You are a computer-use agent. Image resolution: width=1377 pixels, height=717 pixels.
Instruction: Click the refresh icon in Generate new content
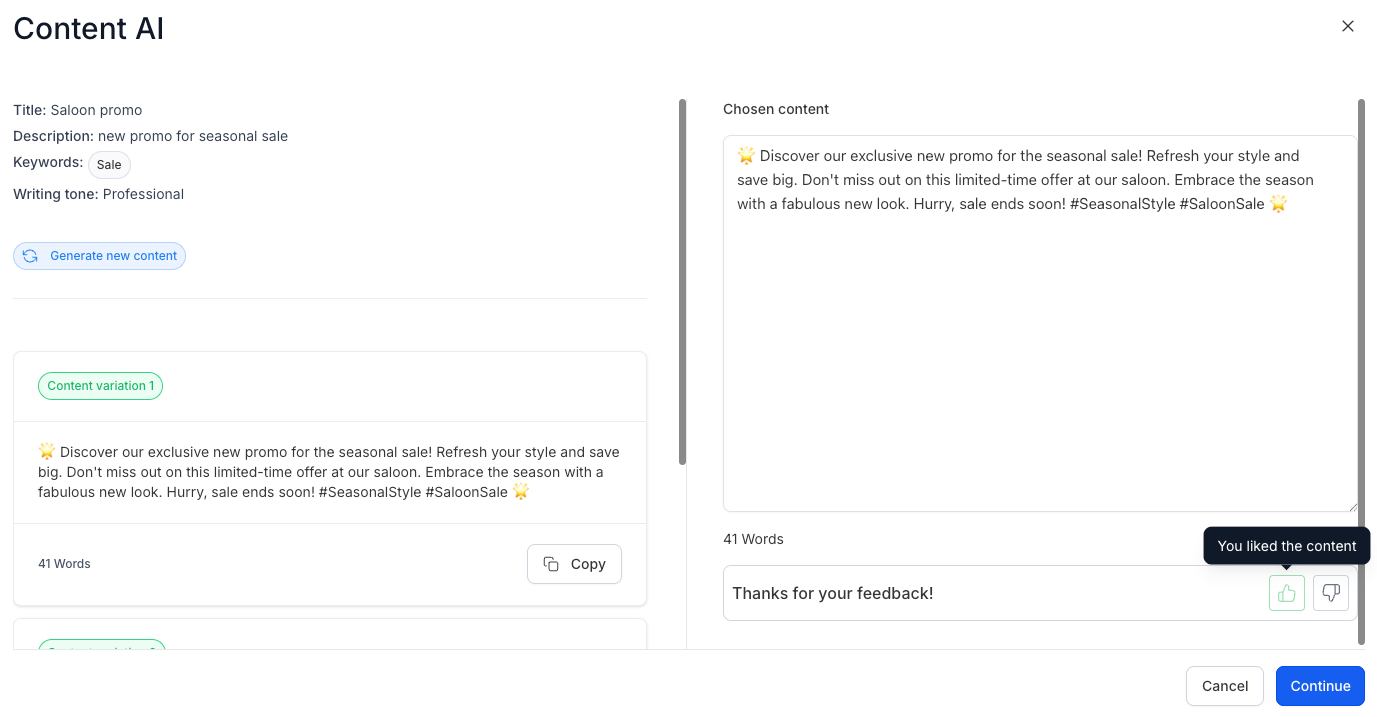[x=31, y=256]
